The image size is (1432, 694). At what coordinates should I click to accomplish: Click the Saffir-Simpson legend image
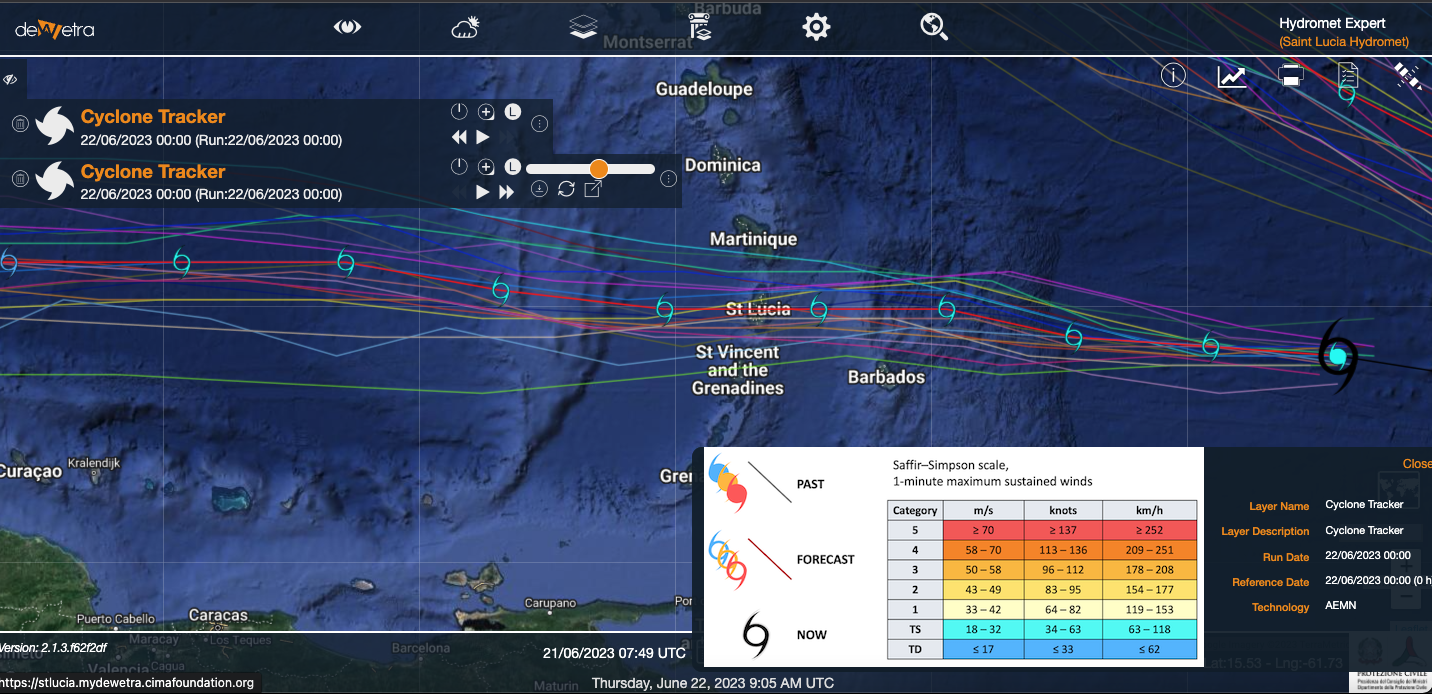953,557
